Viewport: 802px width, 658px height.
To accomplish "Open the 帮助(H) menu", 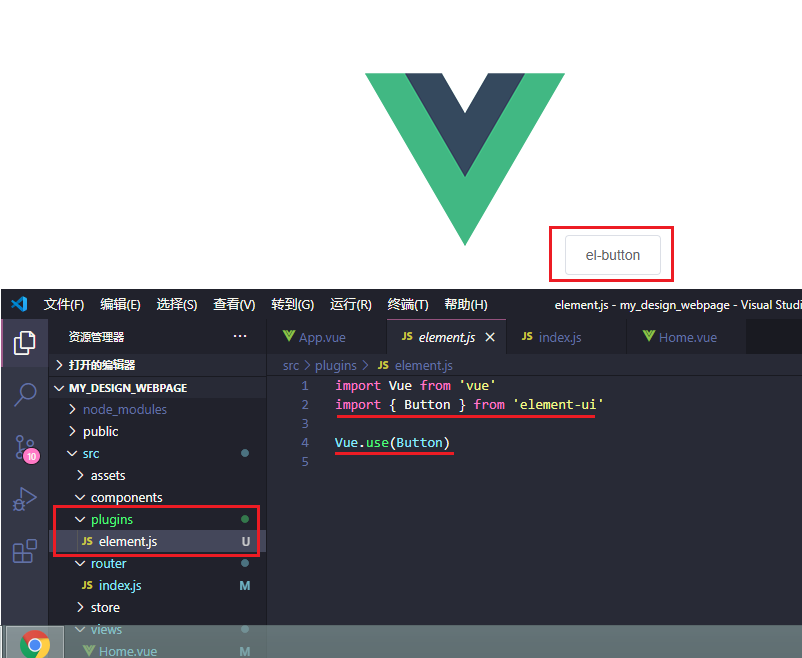I will [465, 304].
